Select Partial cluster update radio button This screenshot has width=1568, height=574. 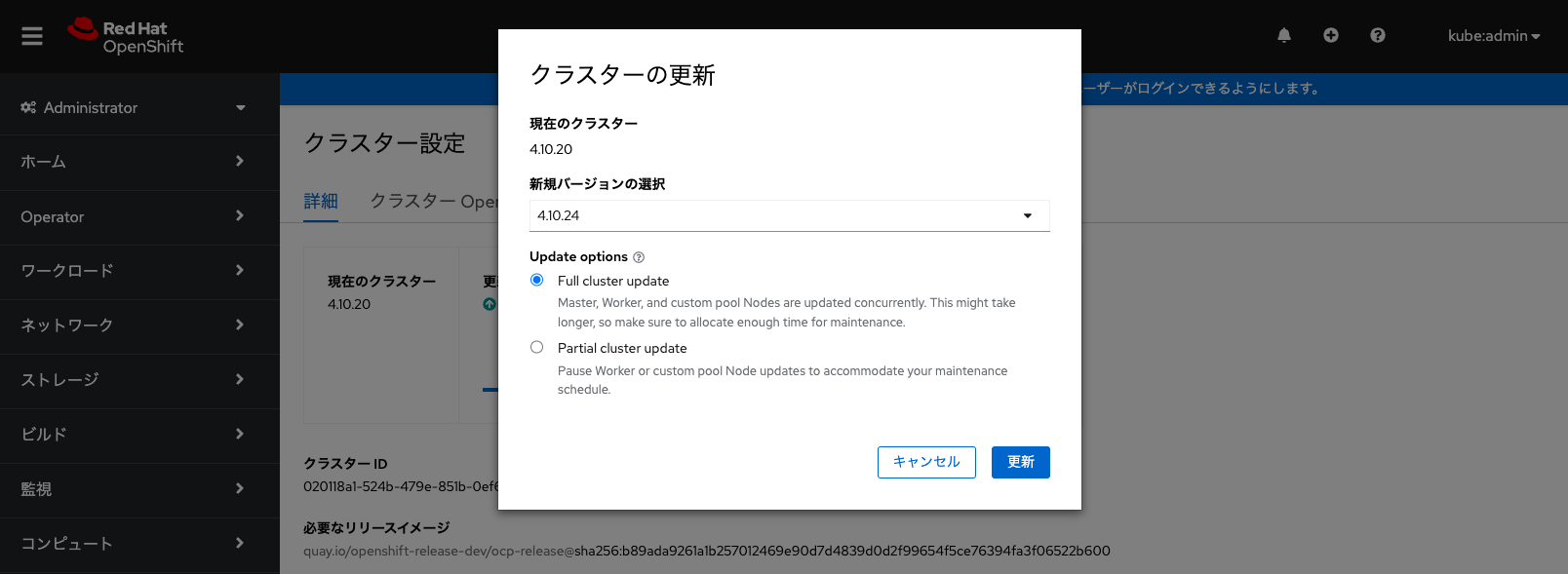pyautogui.click(x=536, y=347)
